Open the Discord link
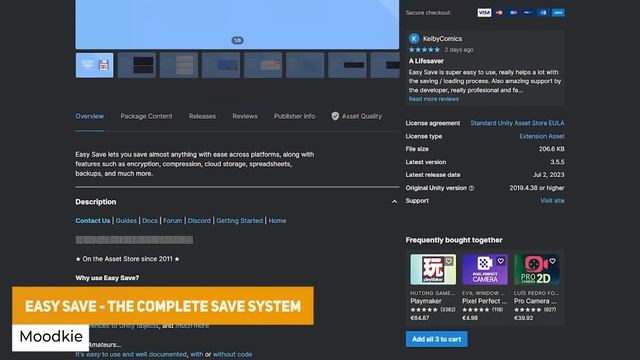Screen dimensions: 640x360 click(199, 220)
